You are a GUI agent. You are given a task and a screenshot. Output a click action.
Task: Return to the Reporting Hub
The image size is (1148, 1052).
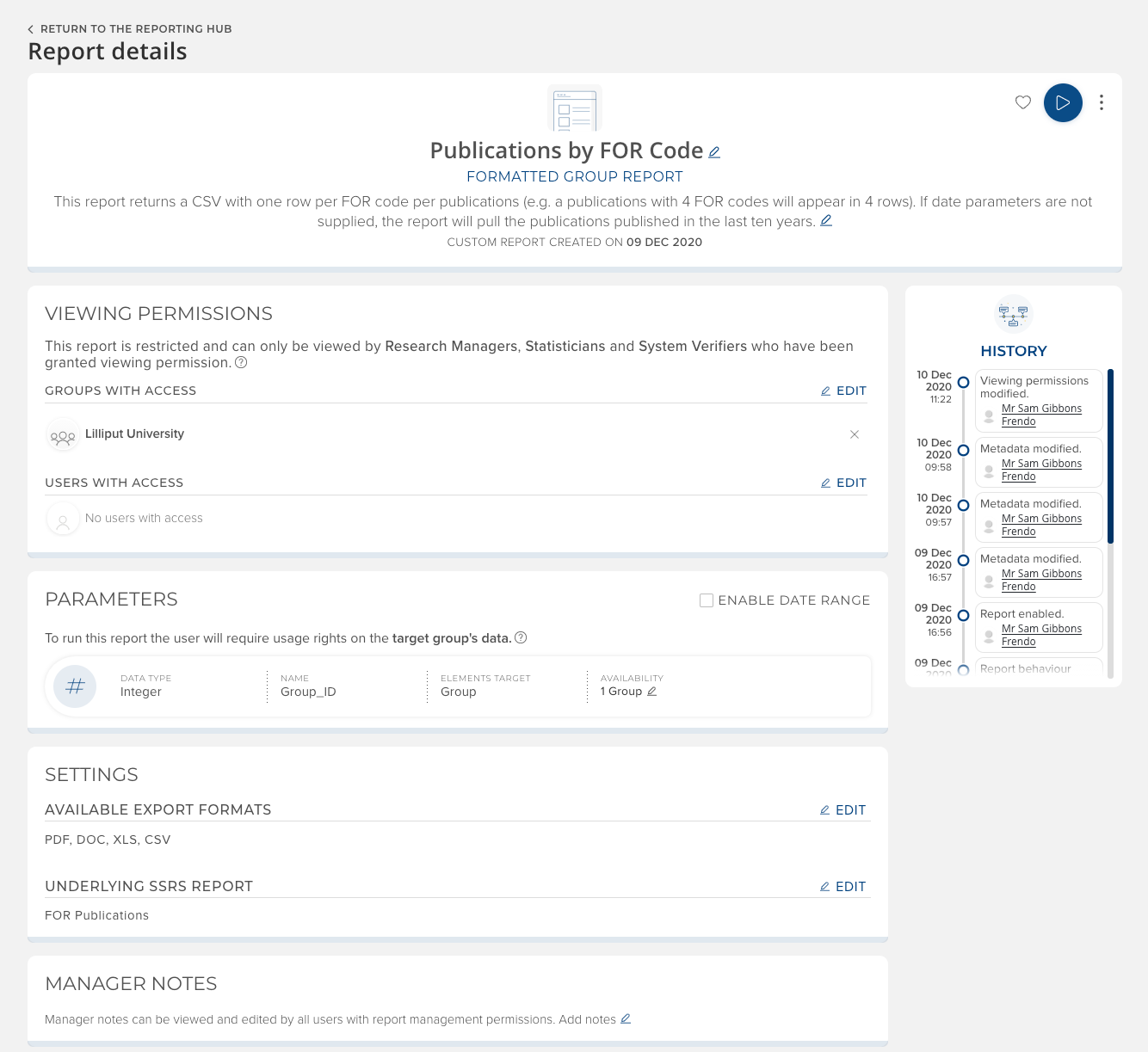click(129, 29)
